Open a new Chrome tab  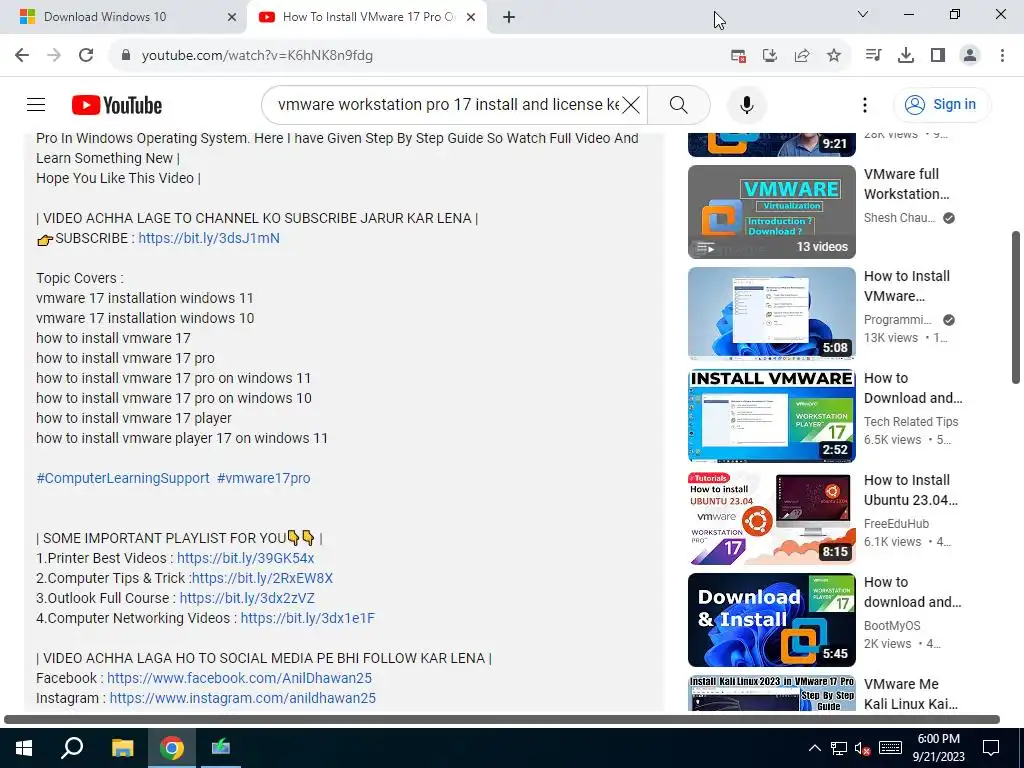pyautogui.click(x=509, y=17)
